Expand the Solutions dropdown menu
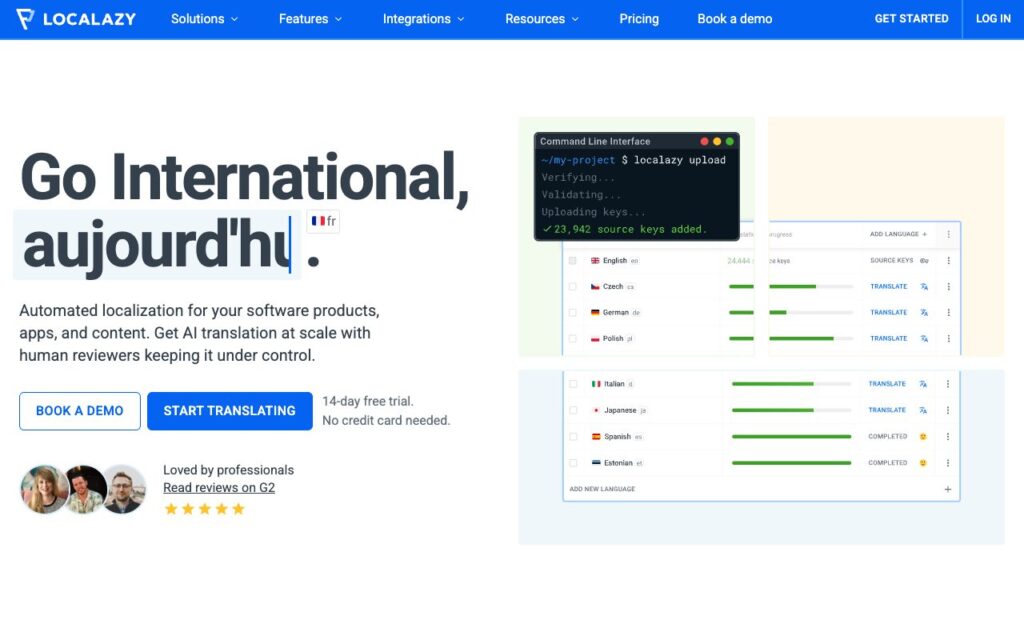 (204, 19)
